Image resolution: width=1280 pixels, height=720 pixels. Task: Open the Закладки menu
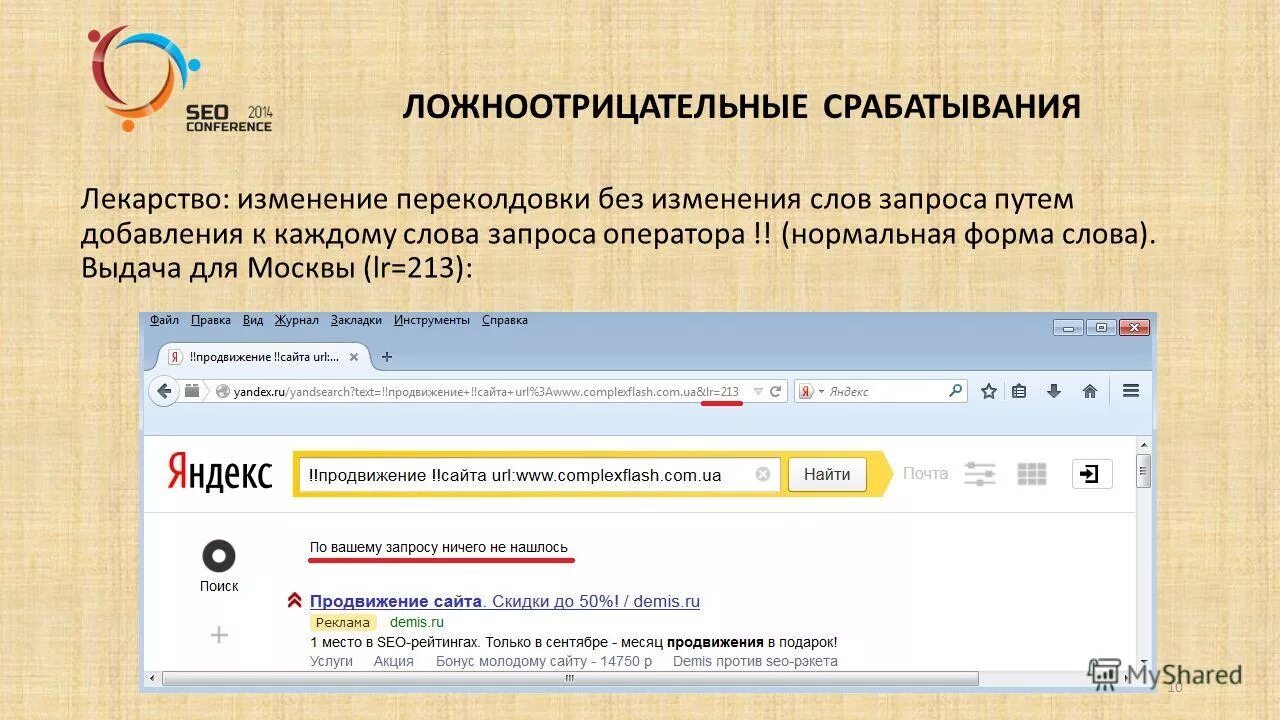[356, 320]
